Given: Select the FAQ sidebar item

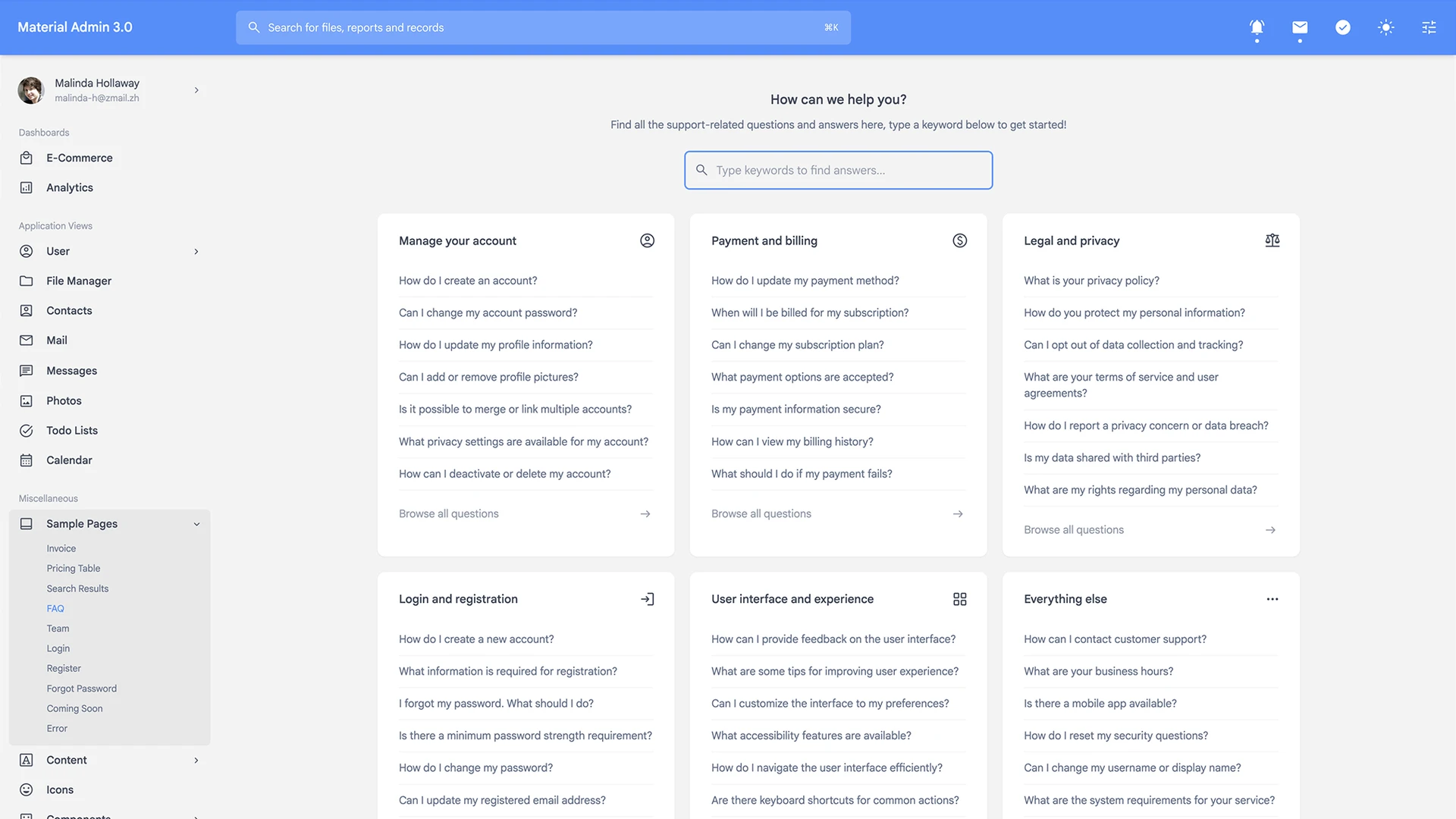Looking at the screenshot, I should click(x=55, y=608).
